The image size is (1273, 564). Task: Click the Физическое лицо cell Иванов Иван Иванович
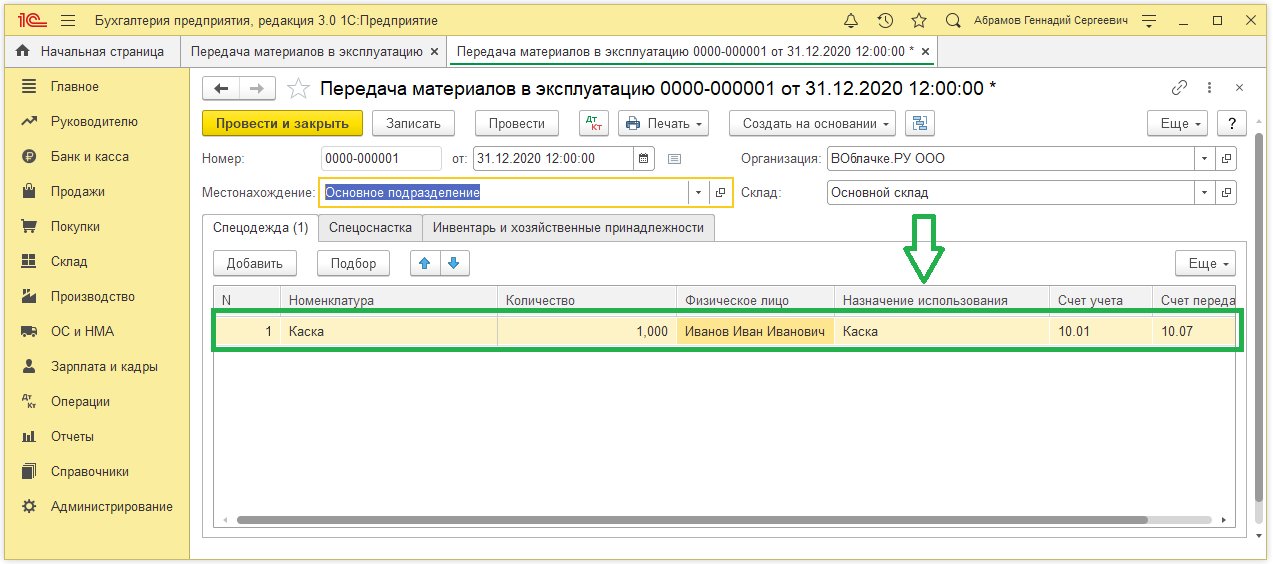(756, 332)
